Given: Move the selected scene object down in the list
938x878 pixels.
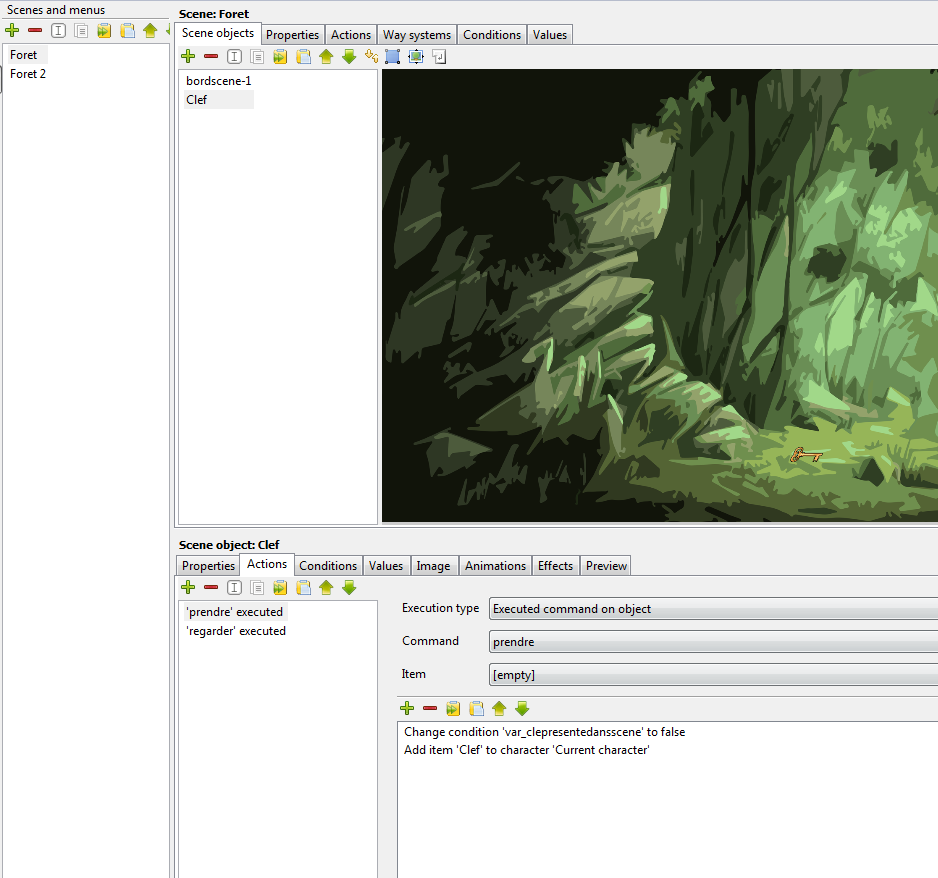Looking at the screenshot, I should click(349, 57).
